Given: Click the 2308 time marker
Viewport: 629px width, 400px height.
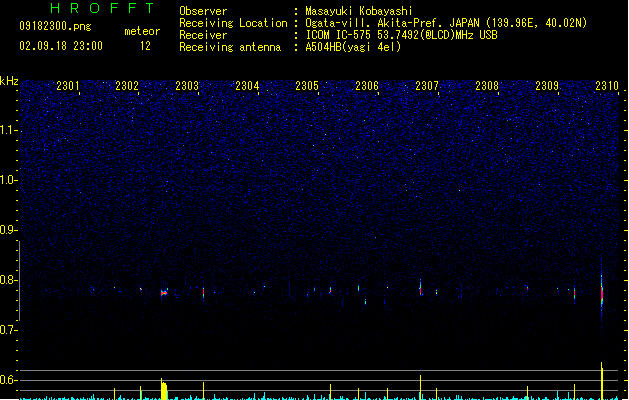Looking at the screenshot, I should click(487, 85).
